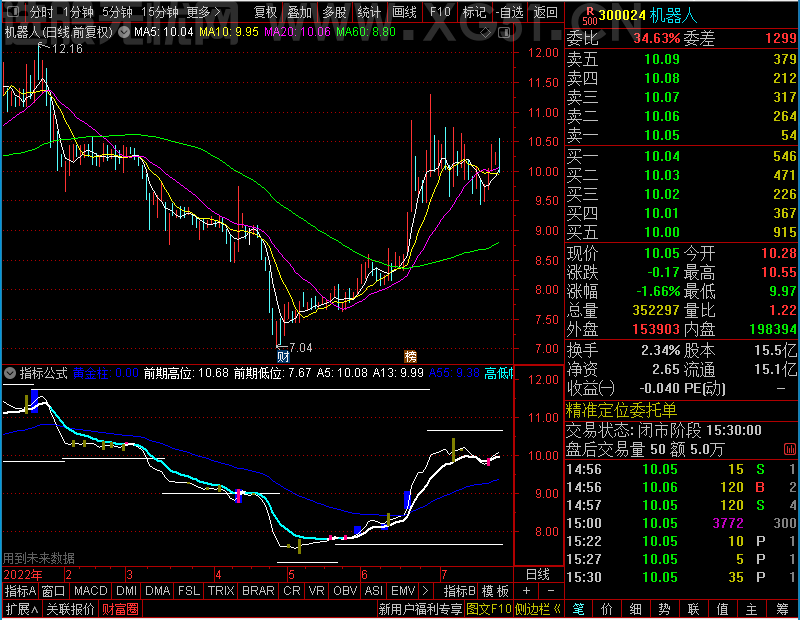Remove the stock via -自选 button

(509, 12)
